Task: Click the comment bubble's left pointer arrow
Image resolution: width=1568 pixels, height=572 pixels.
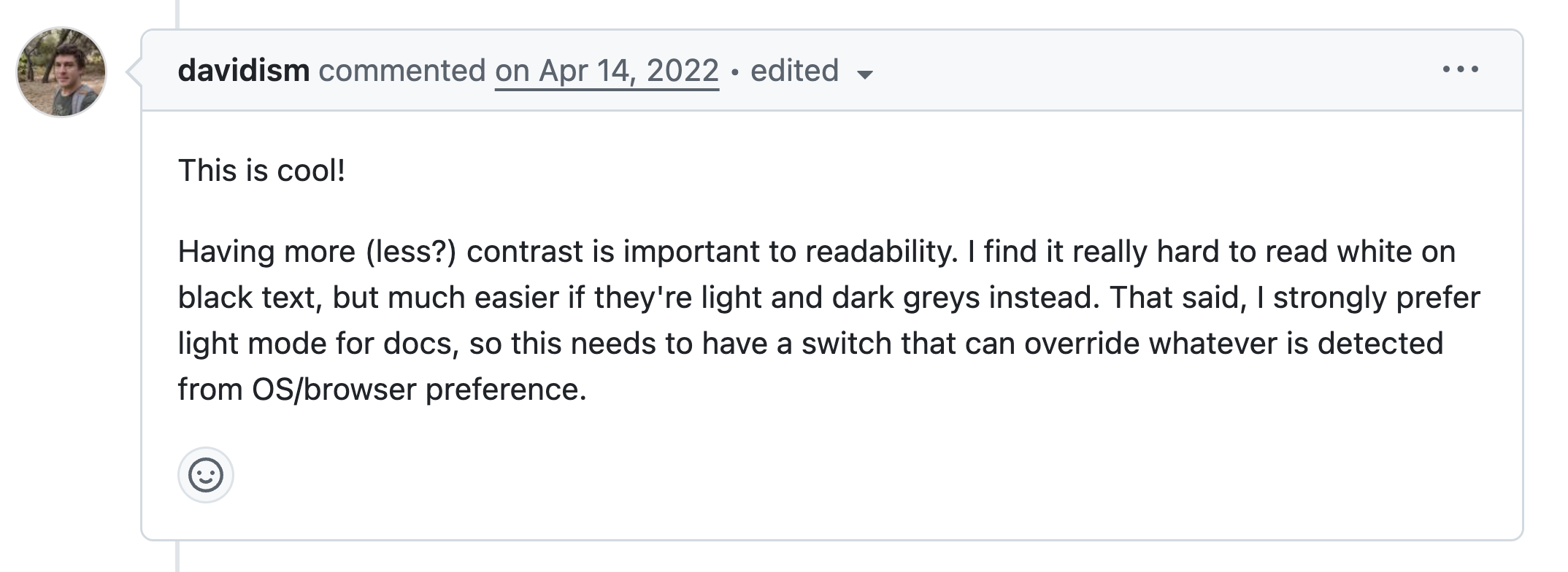Action: (134, 72)
